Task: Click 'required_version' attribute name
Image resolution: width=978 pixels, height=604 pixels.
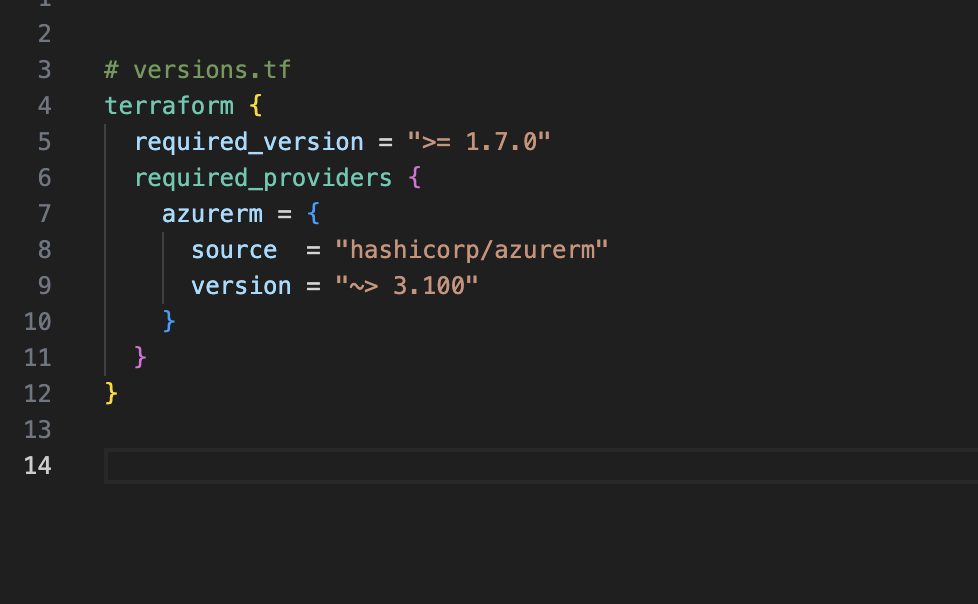Action: click(x=249, y=142)
